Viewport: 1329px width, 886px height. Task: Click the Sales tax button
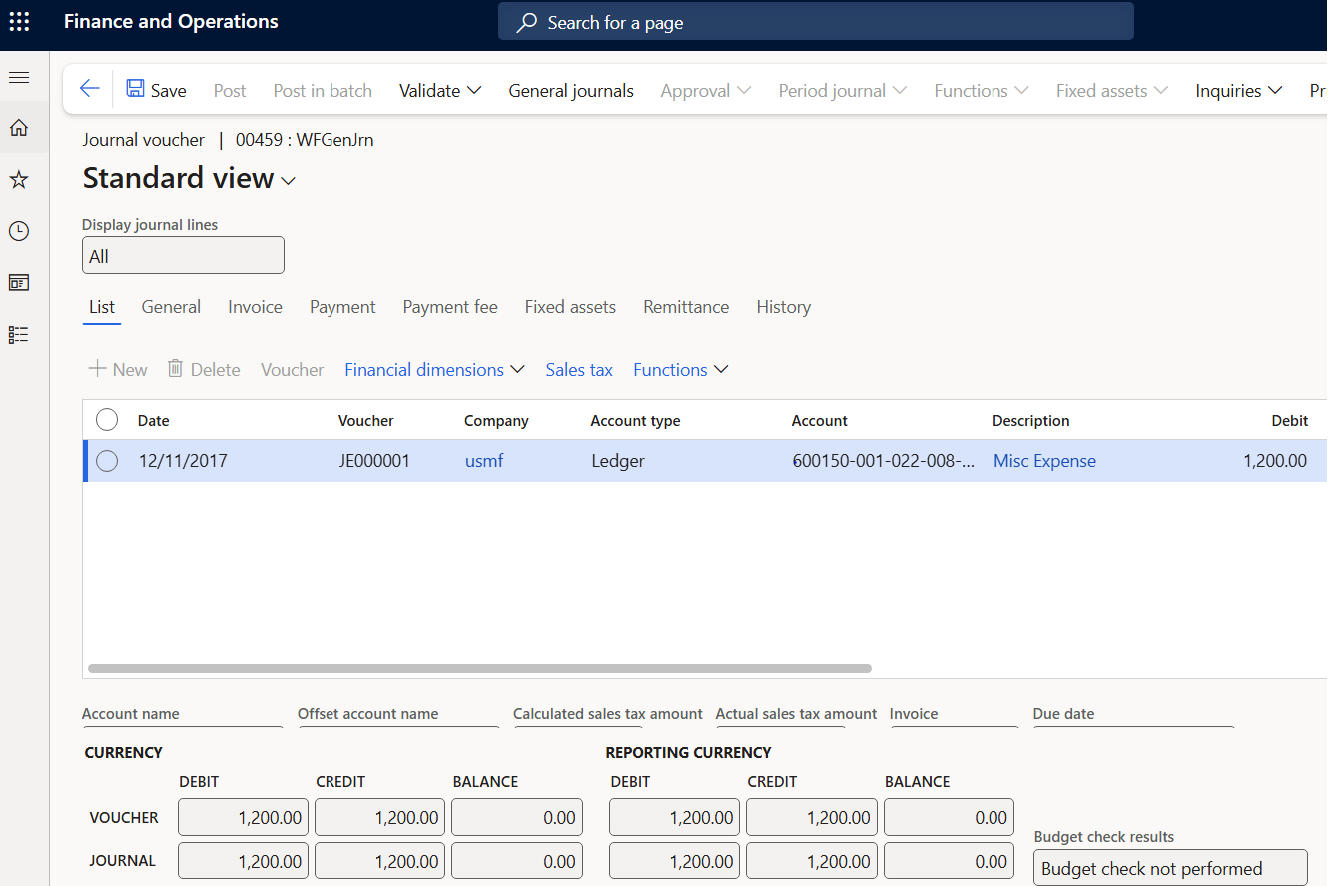[x=579, y=370]
